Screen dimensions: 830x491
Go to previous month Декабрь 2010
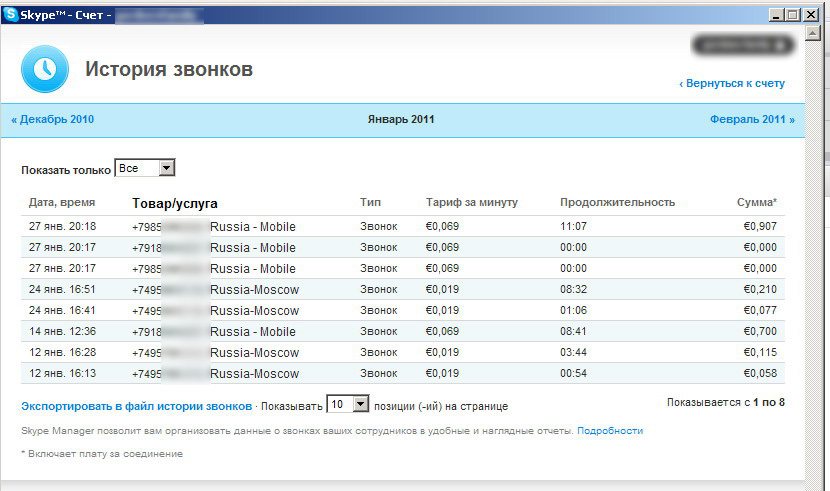52,119
